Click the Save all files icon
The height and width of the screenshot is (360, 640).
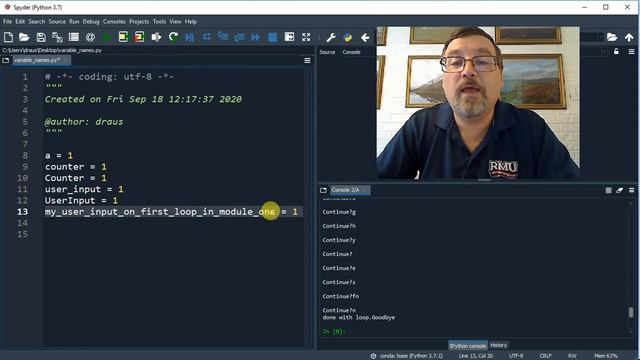[x=57, y=38]
